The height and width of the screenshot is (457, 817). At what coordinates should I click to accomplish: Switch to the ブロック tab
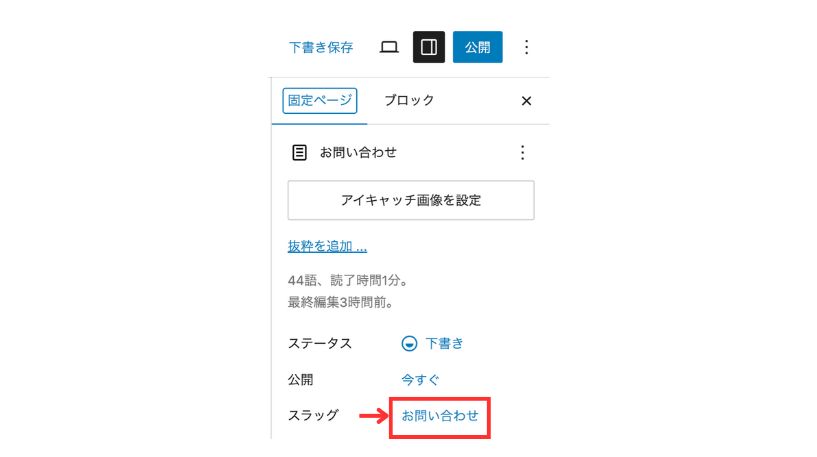409,100
